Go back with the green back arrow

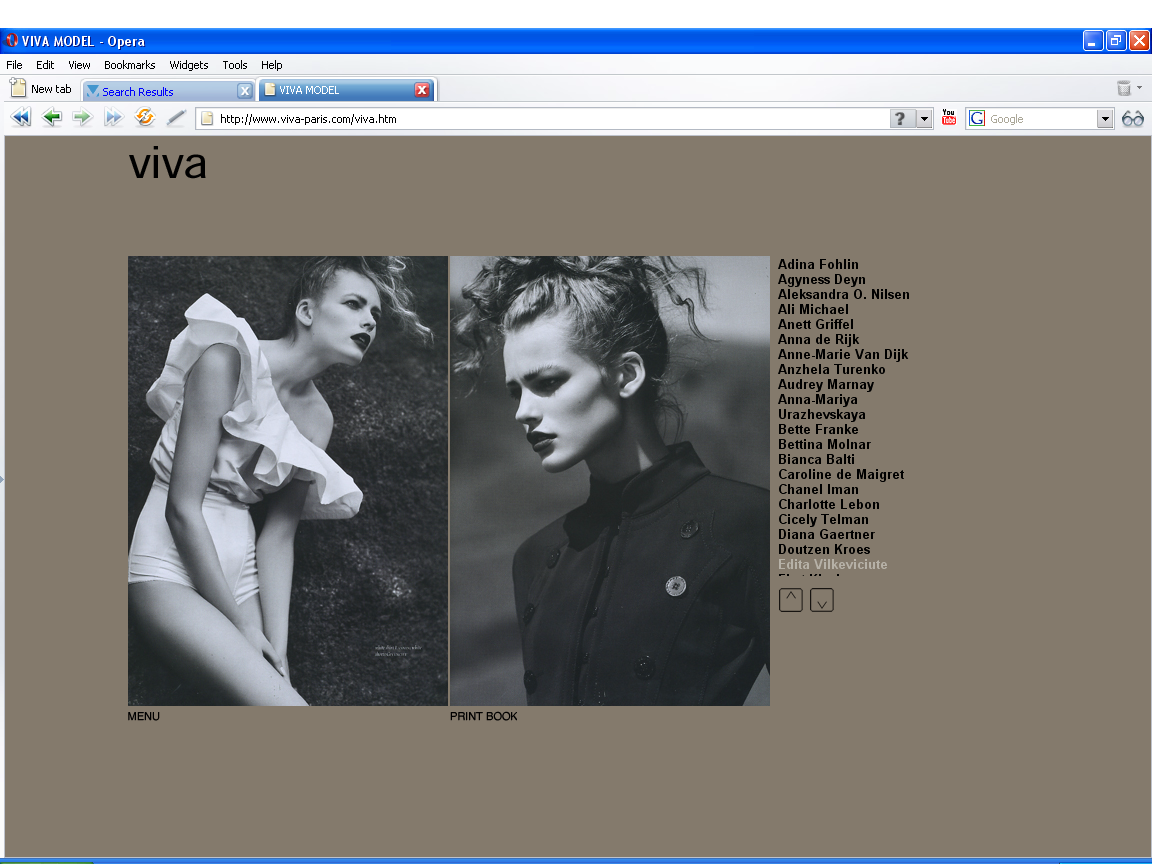click(52, 118)
